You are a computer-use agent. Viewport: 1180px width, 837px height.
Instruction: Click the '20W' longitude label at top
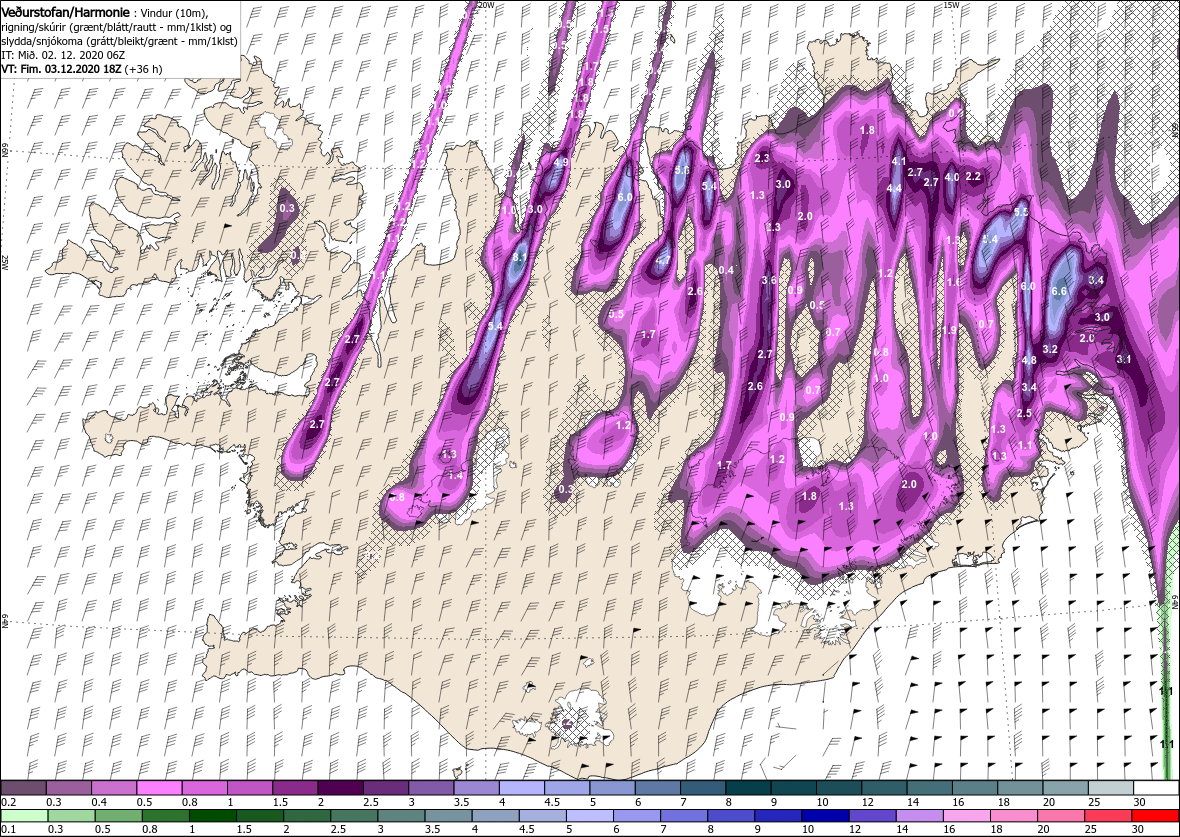486,5
